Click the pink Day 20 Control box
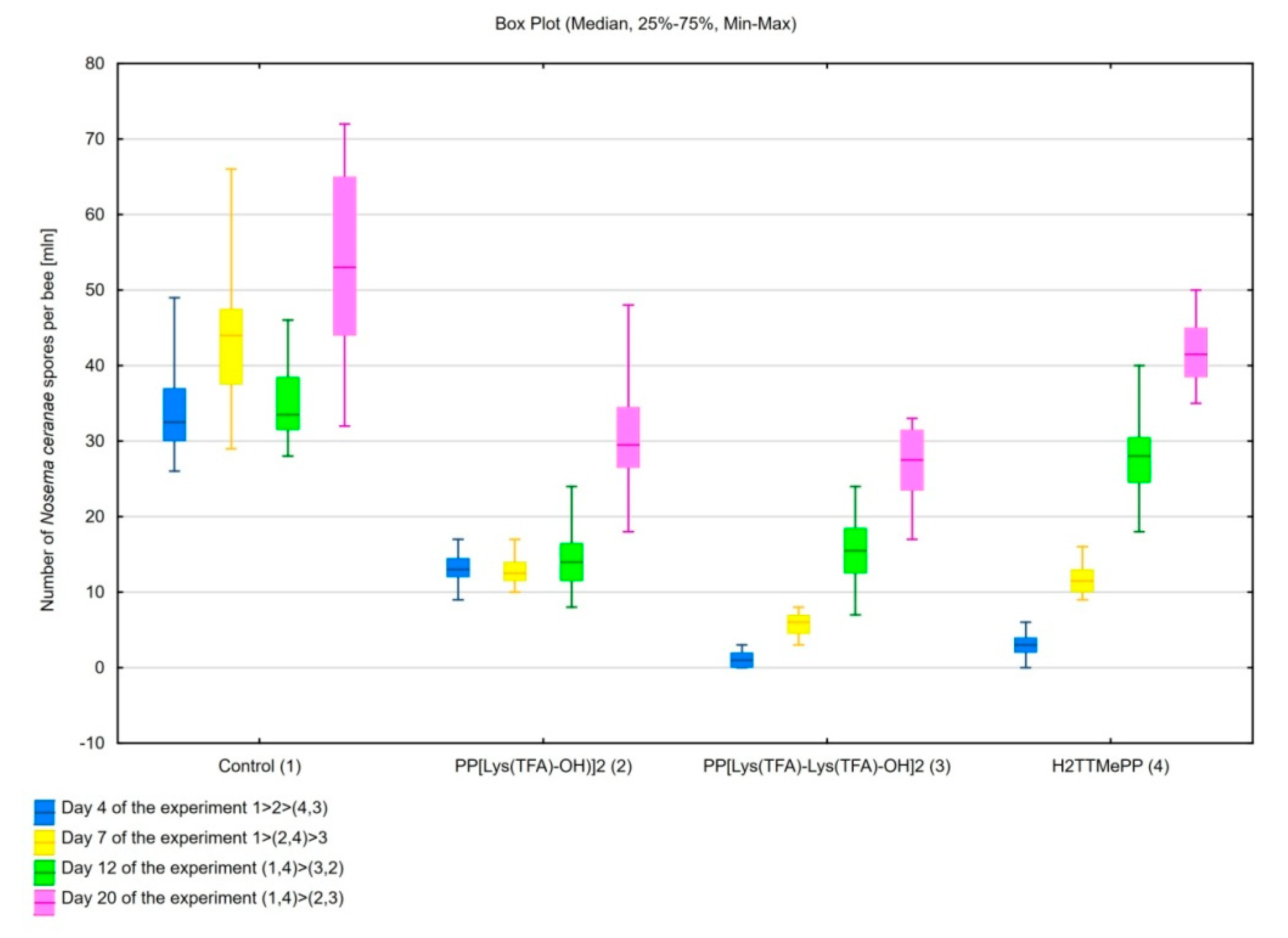The height and width of the screenshot is (938, 1288). [345, 255]
